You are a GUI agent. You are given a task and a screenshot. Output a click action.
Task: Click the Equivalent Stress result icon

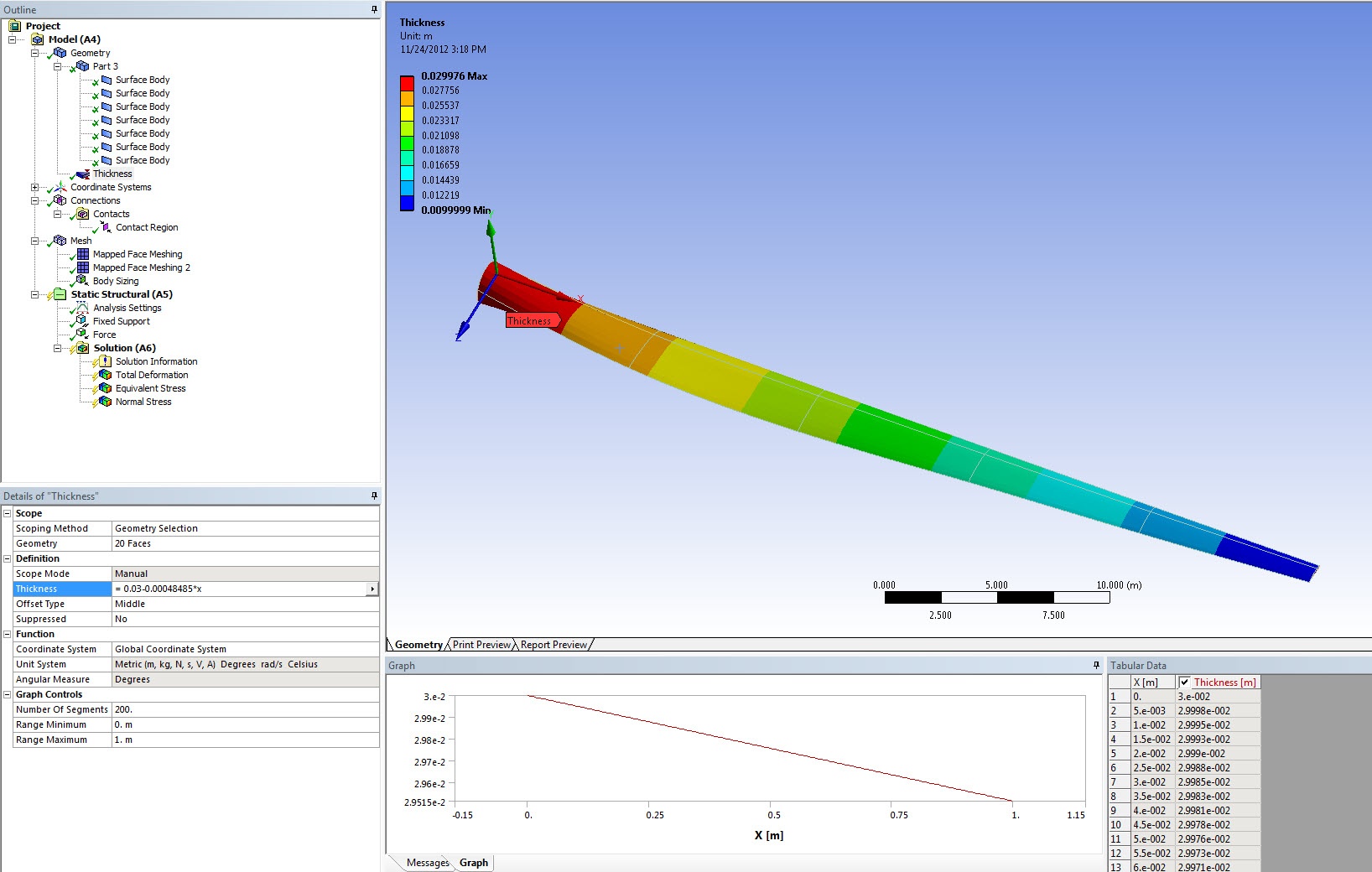[106, 388]
